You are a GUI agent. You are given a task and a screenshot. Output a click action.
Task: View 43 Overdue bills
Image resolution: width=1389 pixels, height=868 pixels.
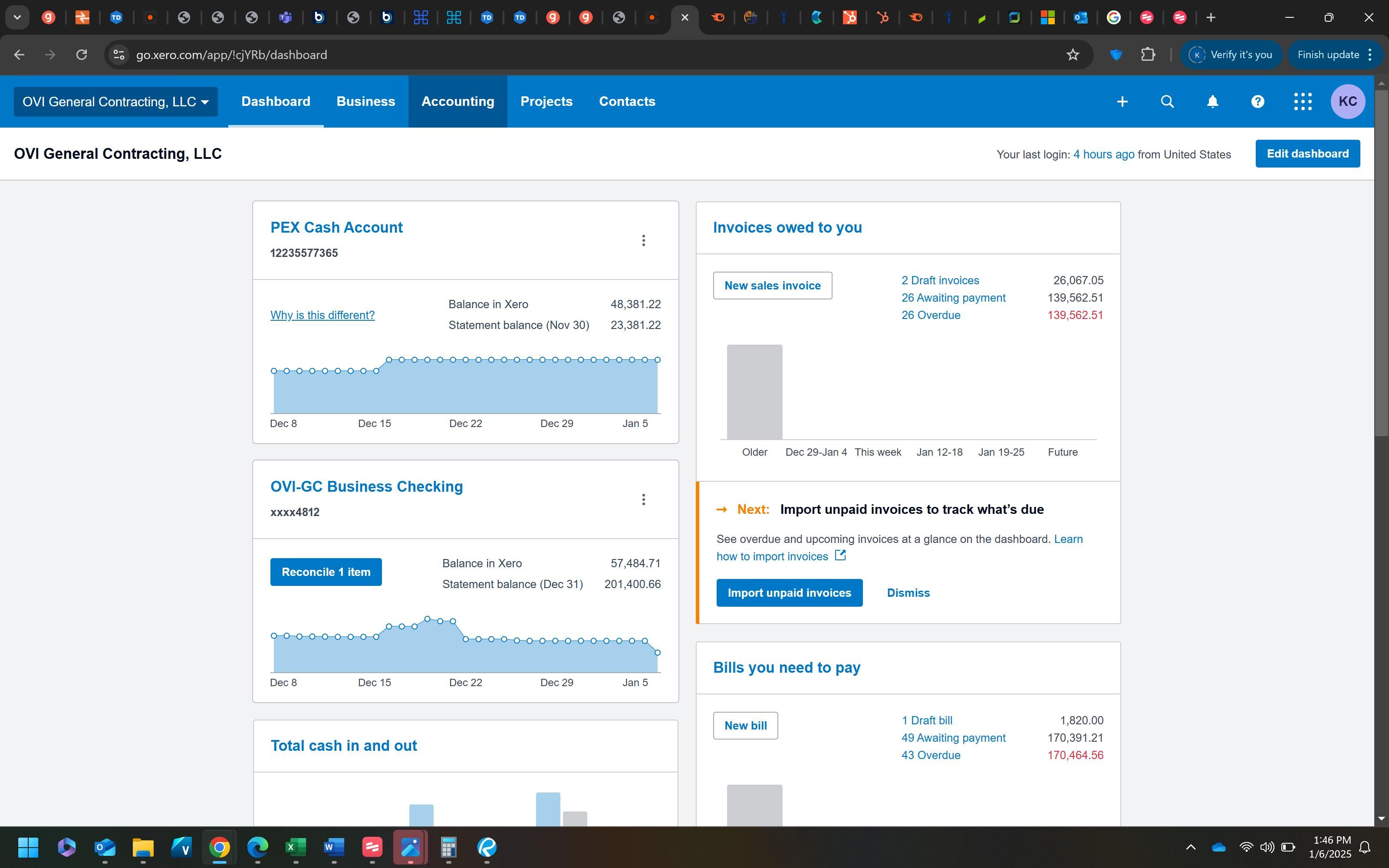click(x=930, y=755)
